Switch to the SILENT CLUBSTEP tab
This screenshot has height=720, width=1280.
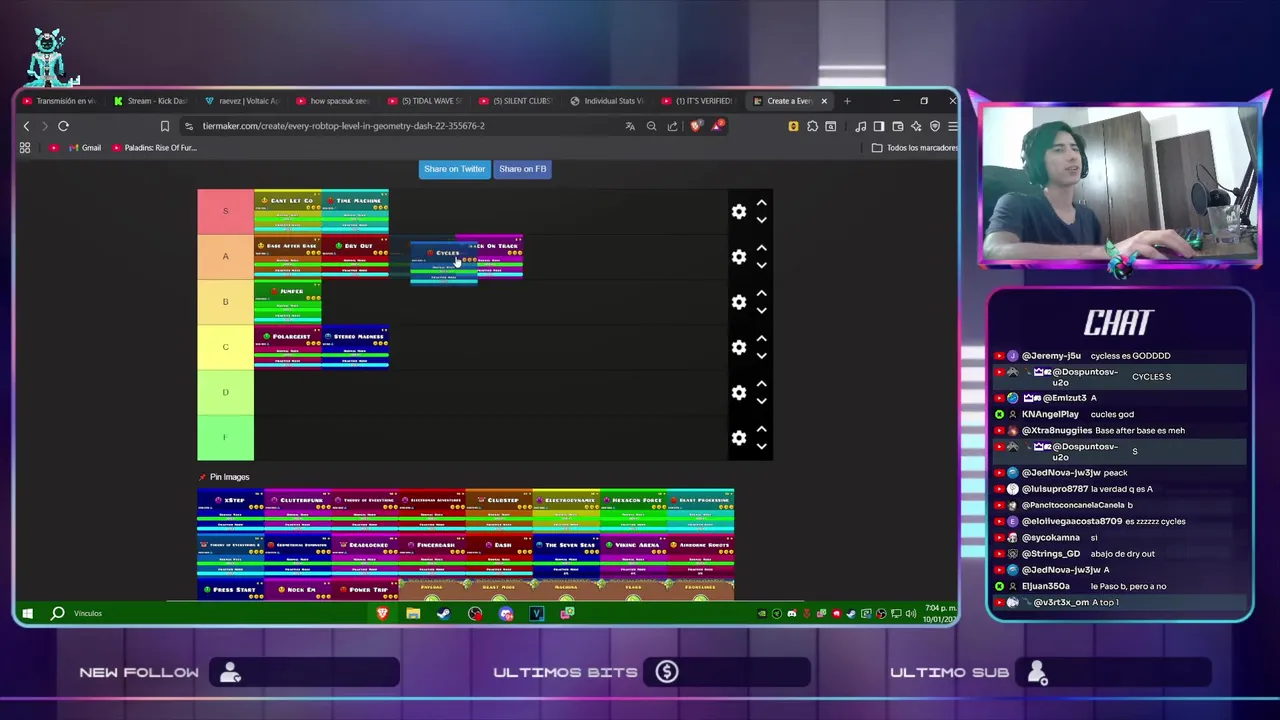coord(518,101)
